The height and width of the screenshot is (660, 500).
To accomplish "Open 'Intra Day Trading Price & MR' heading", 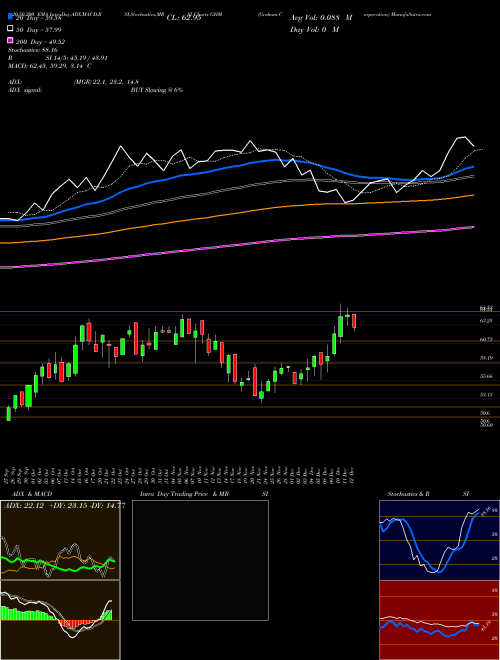I will click(184, 494).
